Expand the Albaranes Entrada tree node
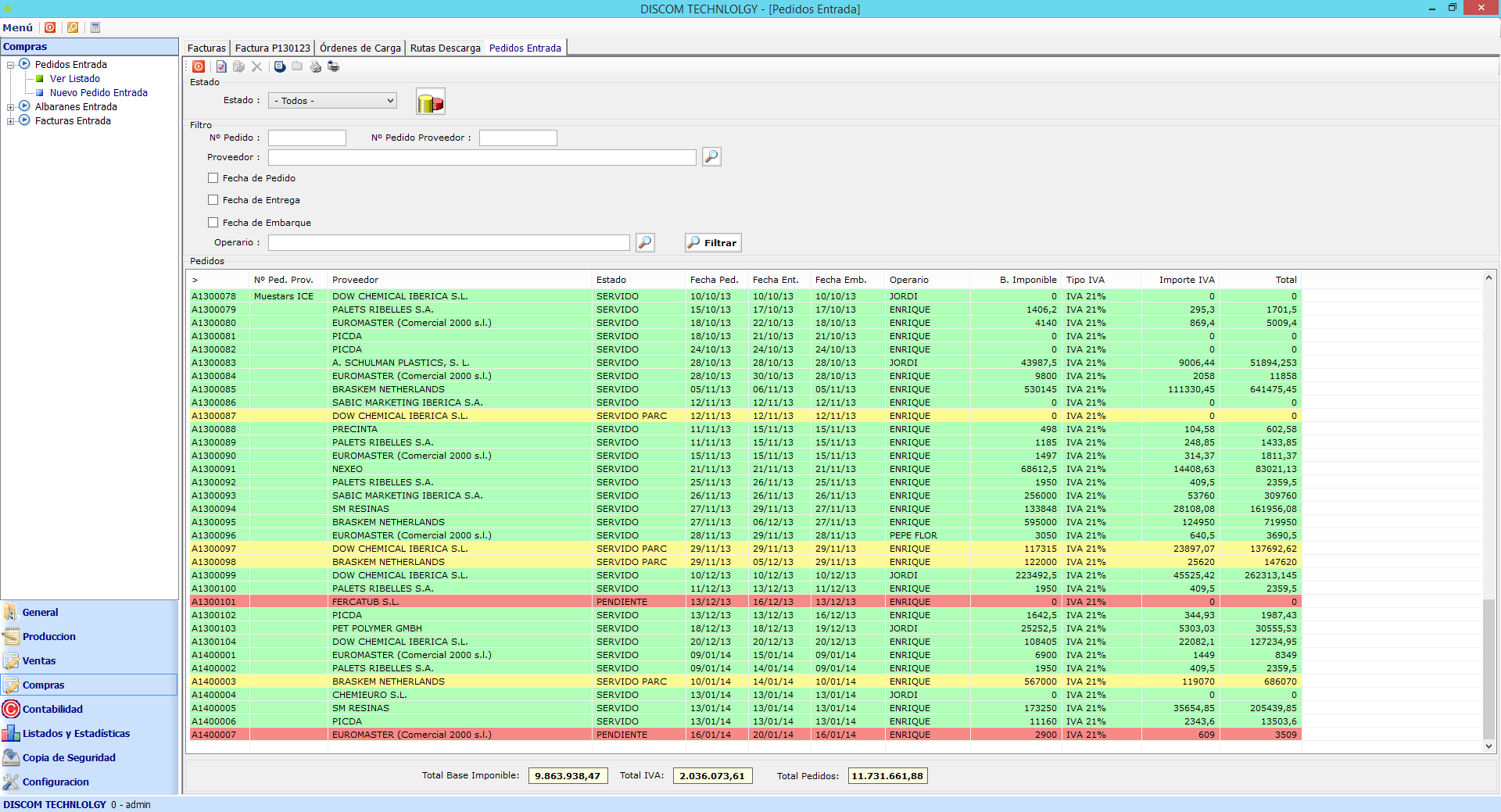 [x=11, y=107]
